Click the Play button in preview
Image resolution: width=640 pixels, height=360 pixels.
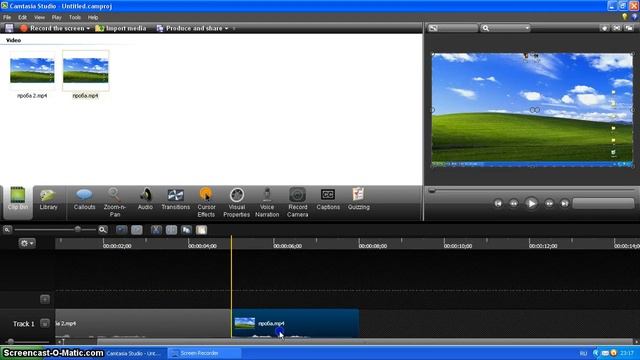click(531, 203)
